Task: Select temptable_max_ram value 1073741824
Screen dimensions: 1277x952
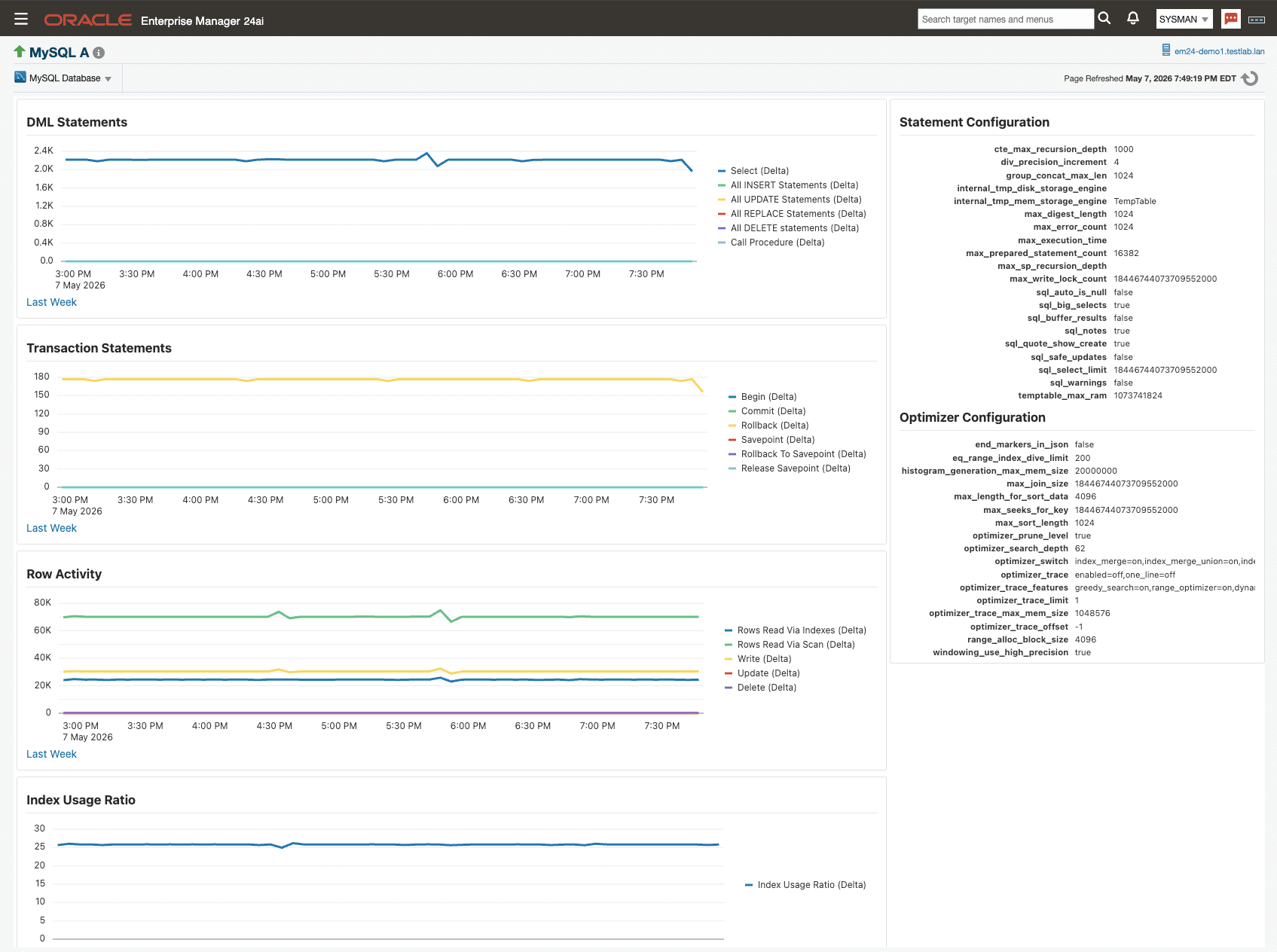Action: pyautogui.click(x=1138, y=395)
